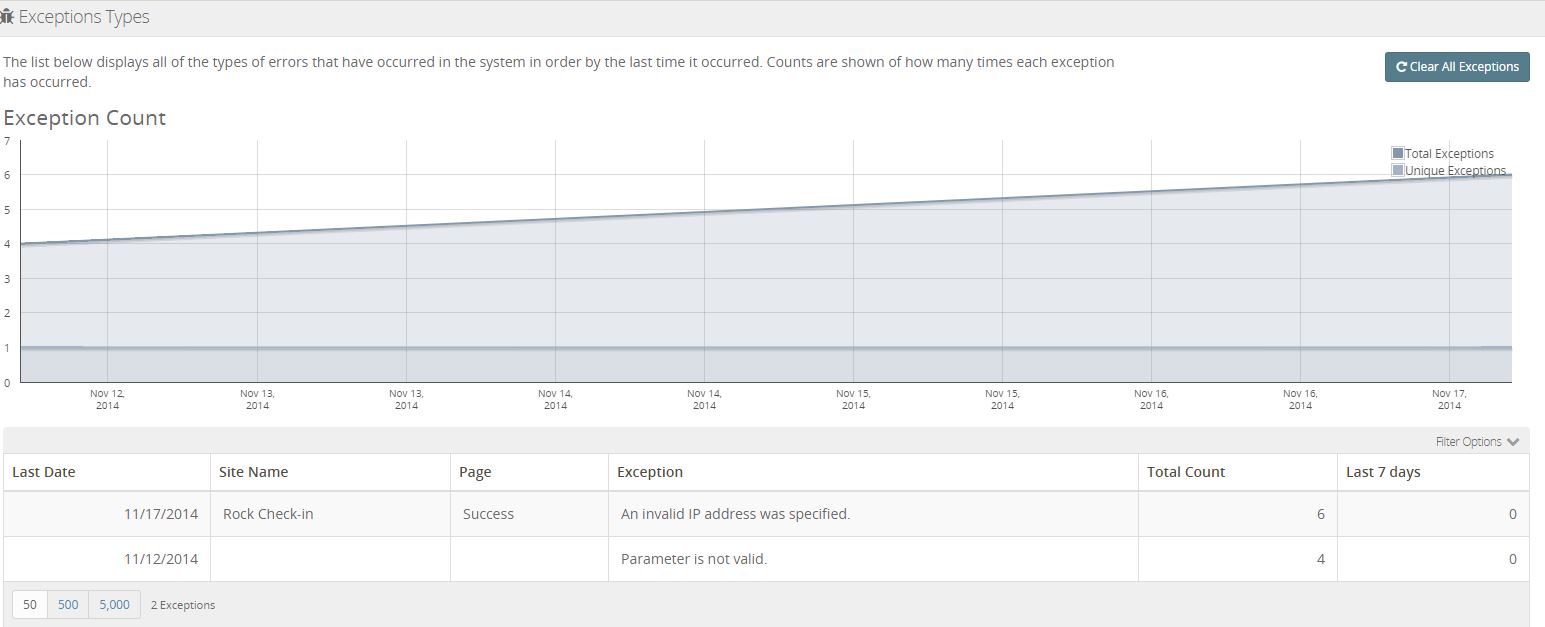1545x627 pixels.
Task: Toggle the Total Exceptions legend swatch
Action: (x=1398, y=153)
